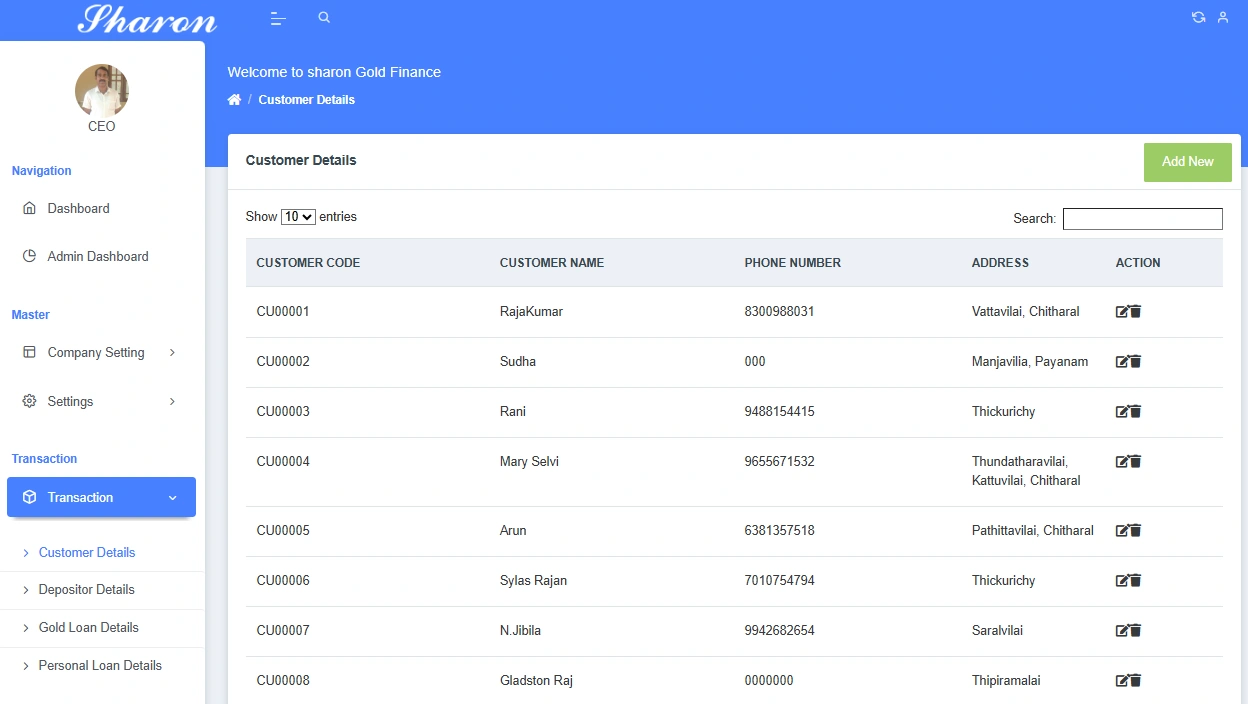Open the entries per page dropdown

click(x=298, y=217)
